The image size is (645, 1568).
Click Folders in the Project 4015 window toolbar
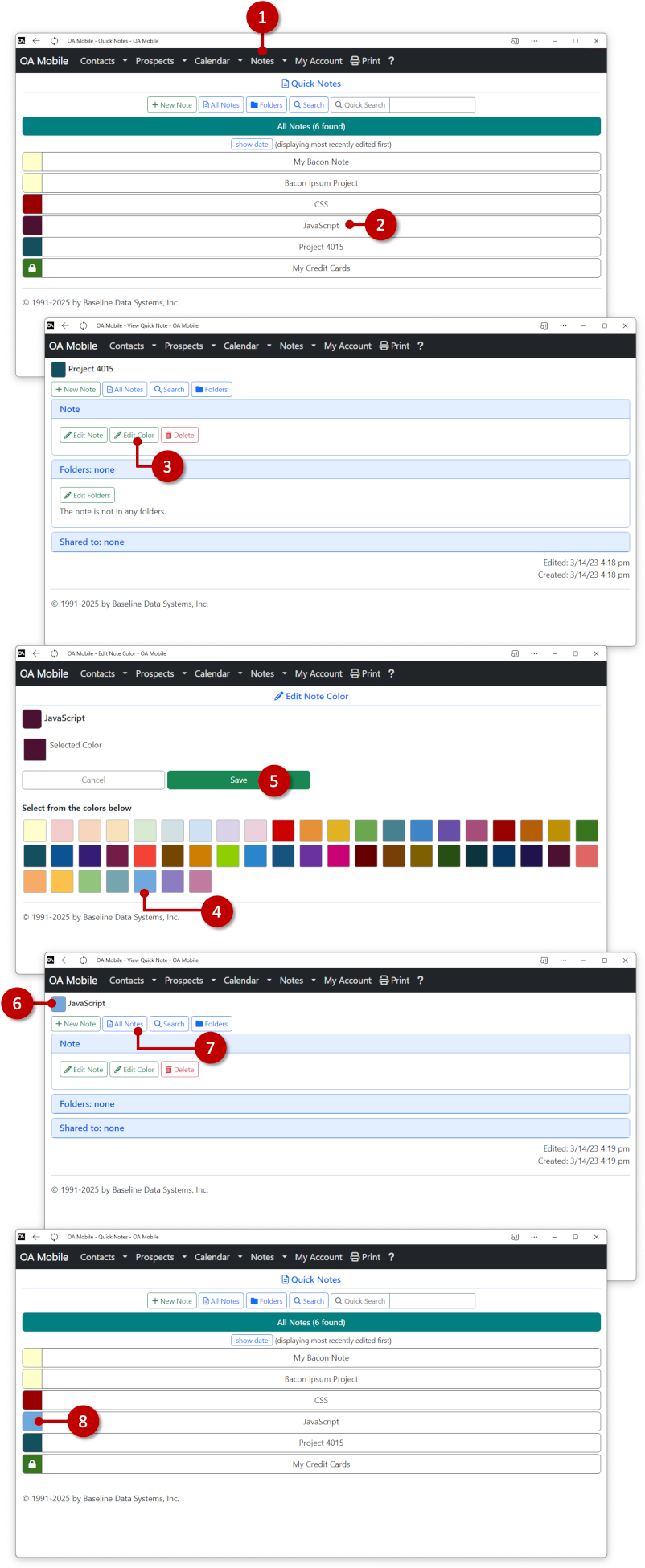[x=212, y=389]
